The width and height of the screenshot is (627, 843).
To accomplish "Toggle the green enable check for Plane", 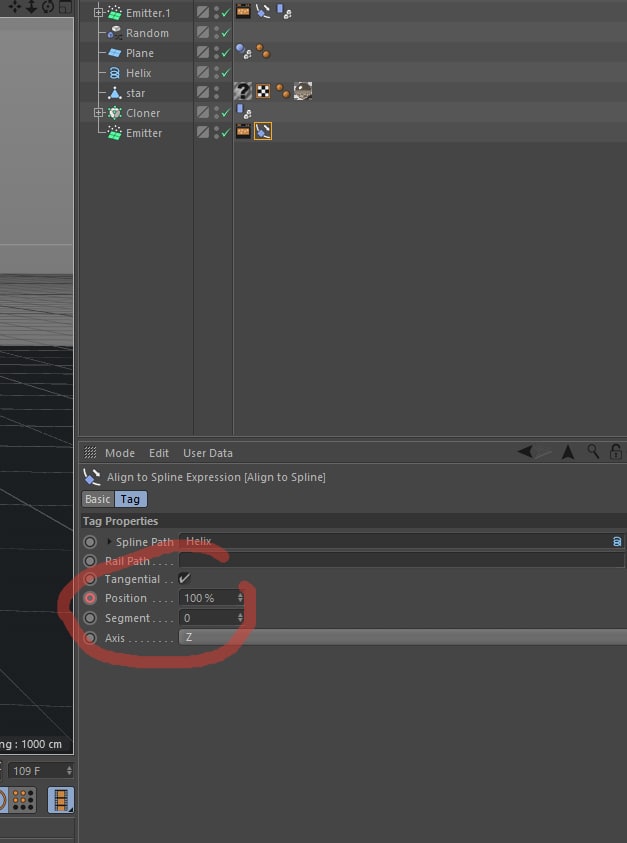I will click(226, 53).
